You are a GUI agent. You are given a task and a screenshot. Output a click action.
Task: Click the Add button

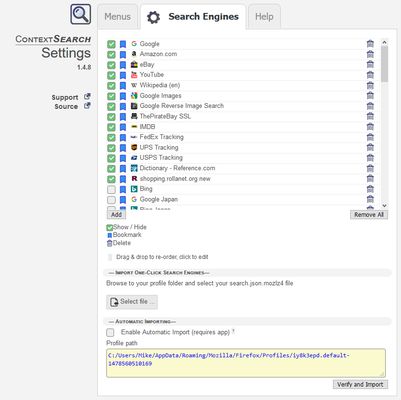[116, 215]
